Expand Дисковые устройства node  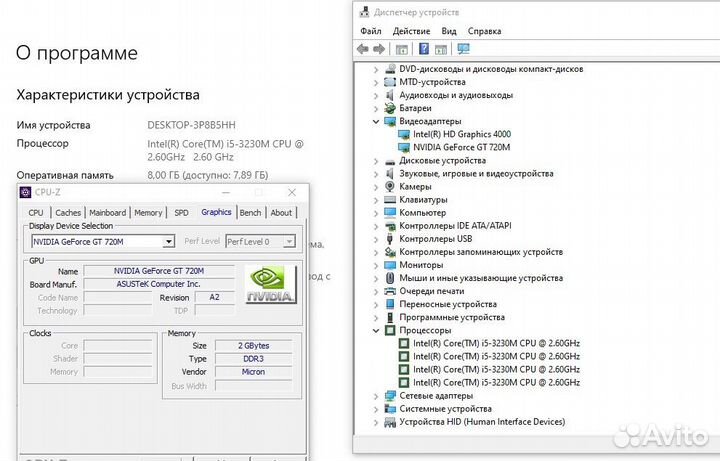376,161
